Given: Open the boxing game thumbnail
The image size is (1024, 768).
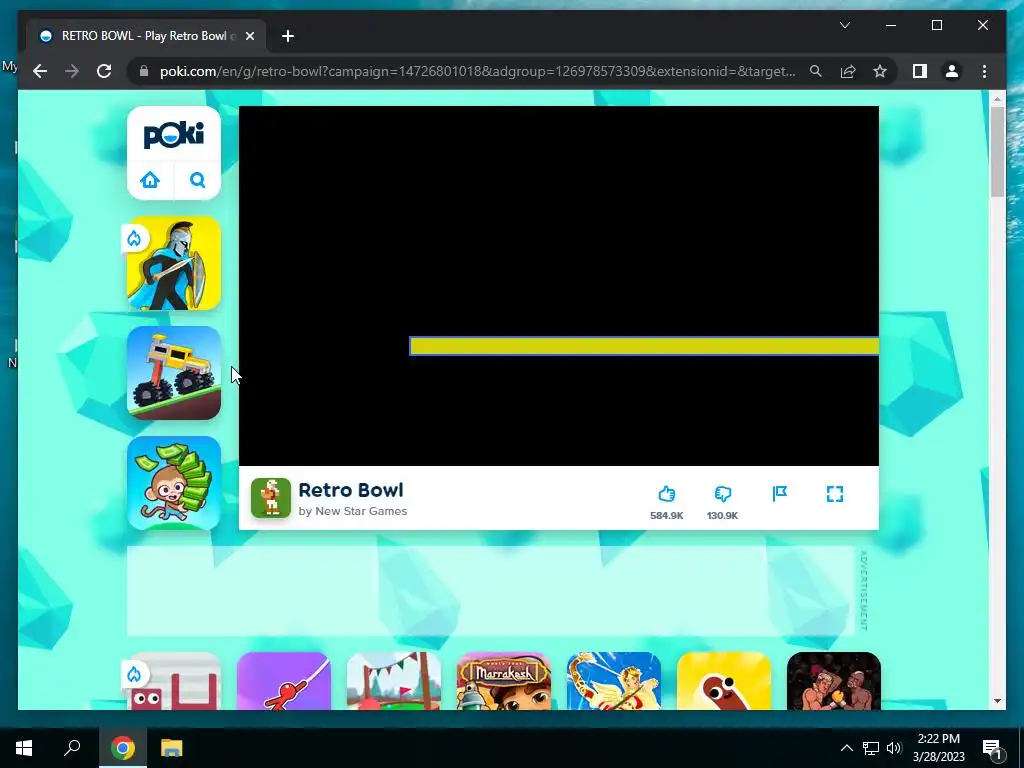Looking at the screenshot, I should [x=834, y=680].
